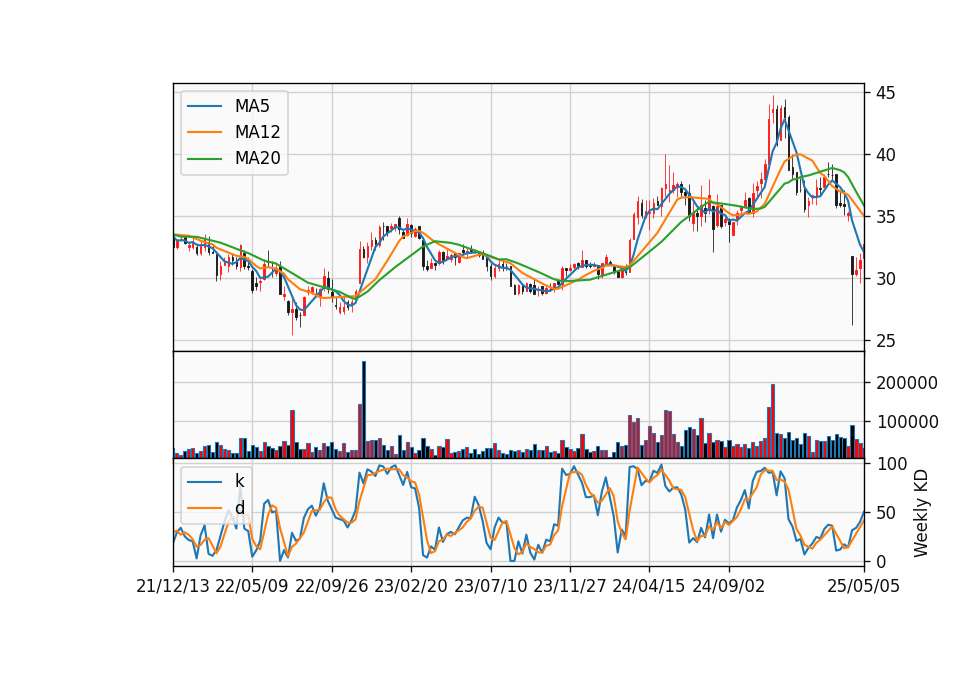
Task: Click the orange MA12 legend line sample
Action: click(204, 132)
